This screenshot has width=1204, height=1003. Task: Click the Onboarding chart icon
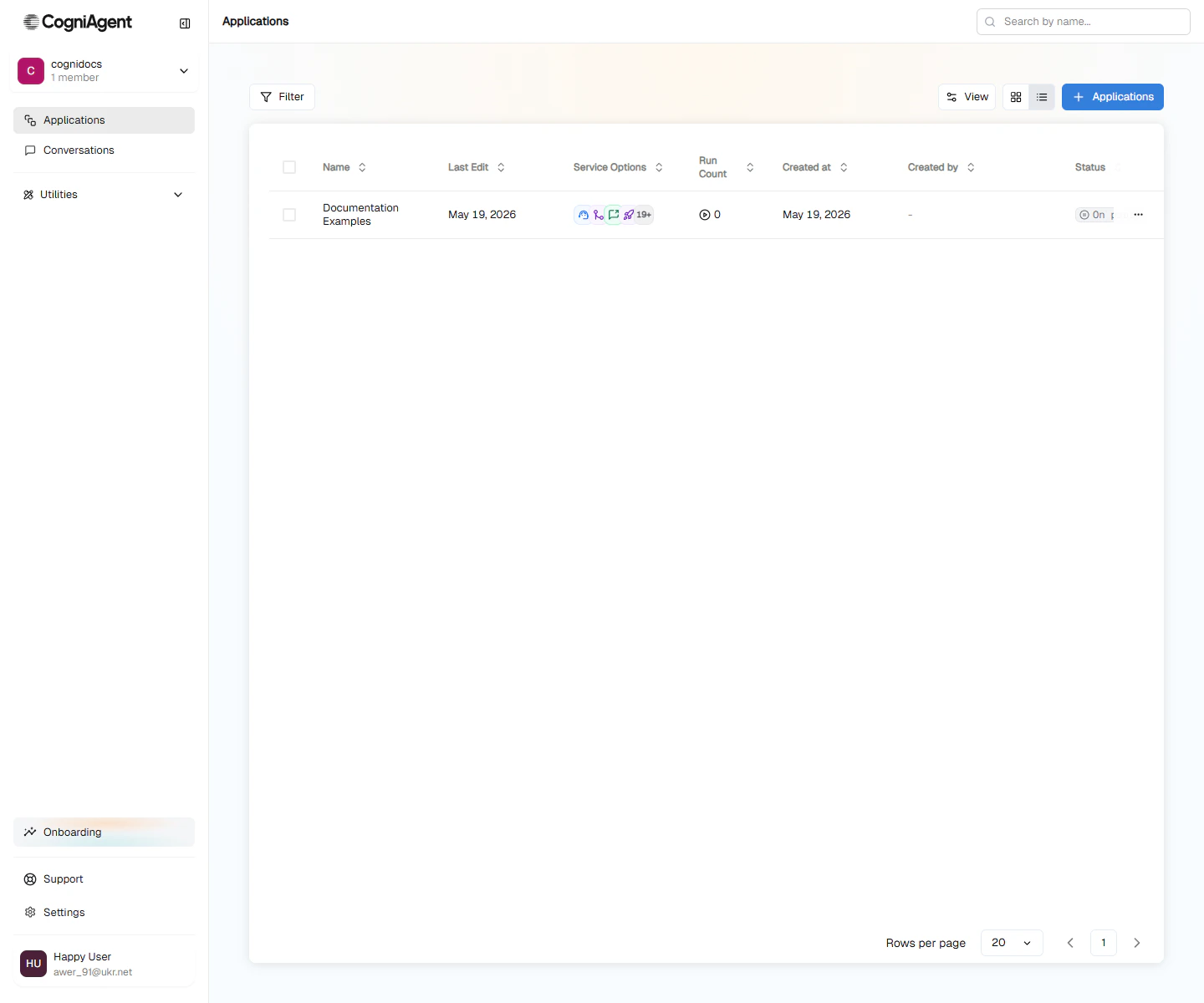(30, 832)
